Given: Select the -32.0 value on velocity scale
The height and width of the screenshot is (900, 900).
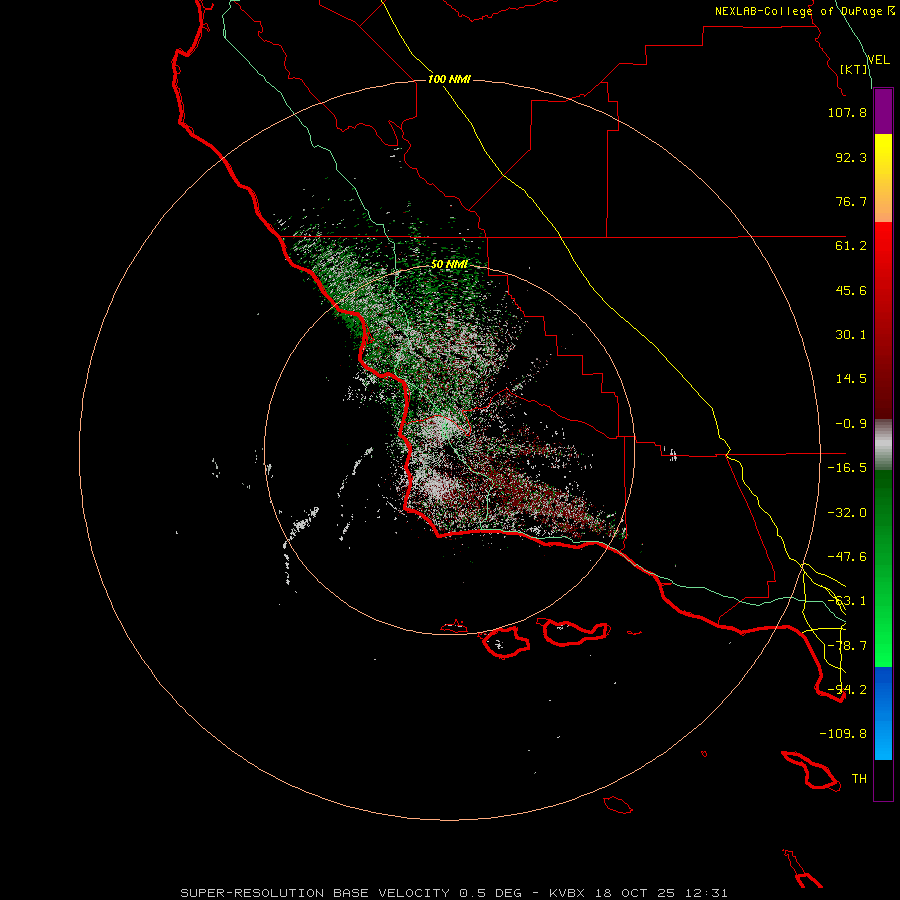Looking at the screenshot, I should point(847,513).
